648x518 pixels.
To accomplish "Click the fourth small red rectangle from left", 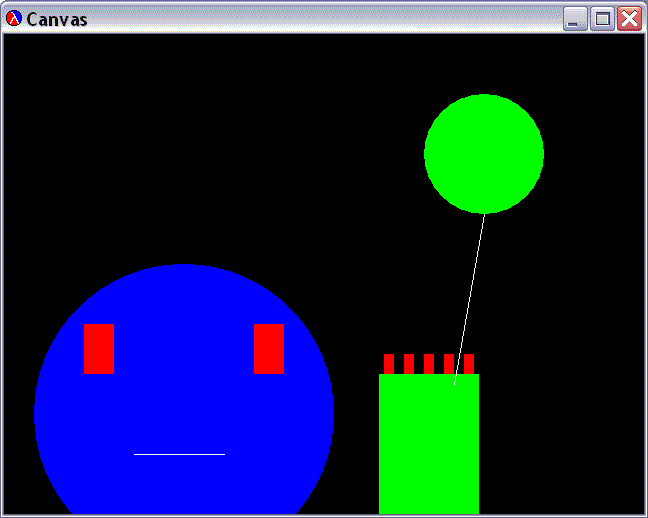I will [449, 363].
